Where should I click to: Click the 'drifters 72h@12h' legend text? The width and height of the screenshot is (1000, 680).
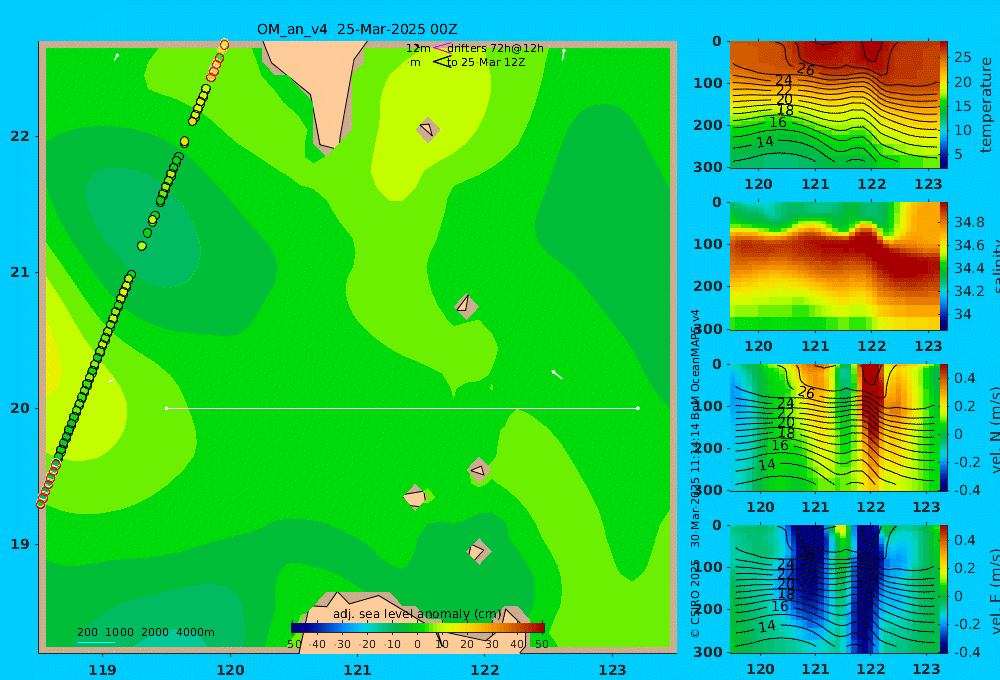tap(496, 48)
